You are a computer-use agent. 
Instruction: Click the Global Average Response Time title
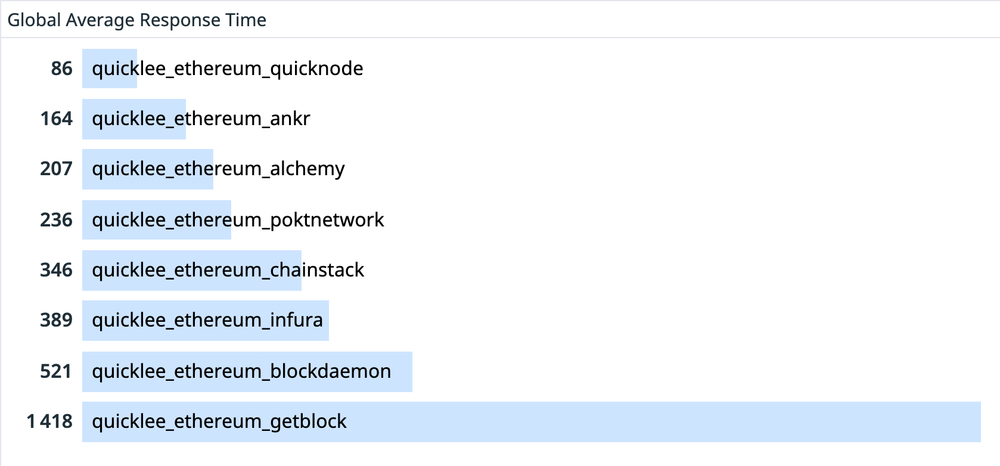(136, 20)
